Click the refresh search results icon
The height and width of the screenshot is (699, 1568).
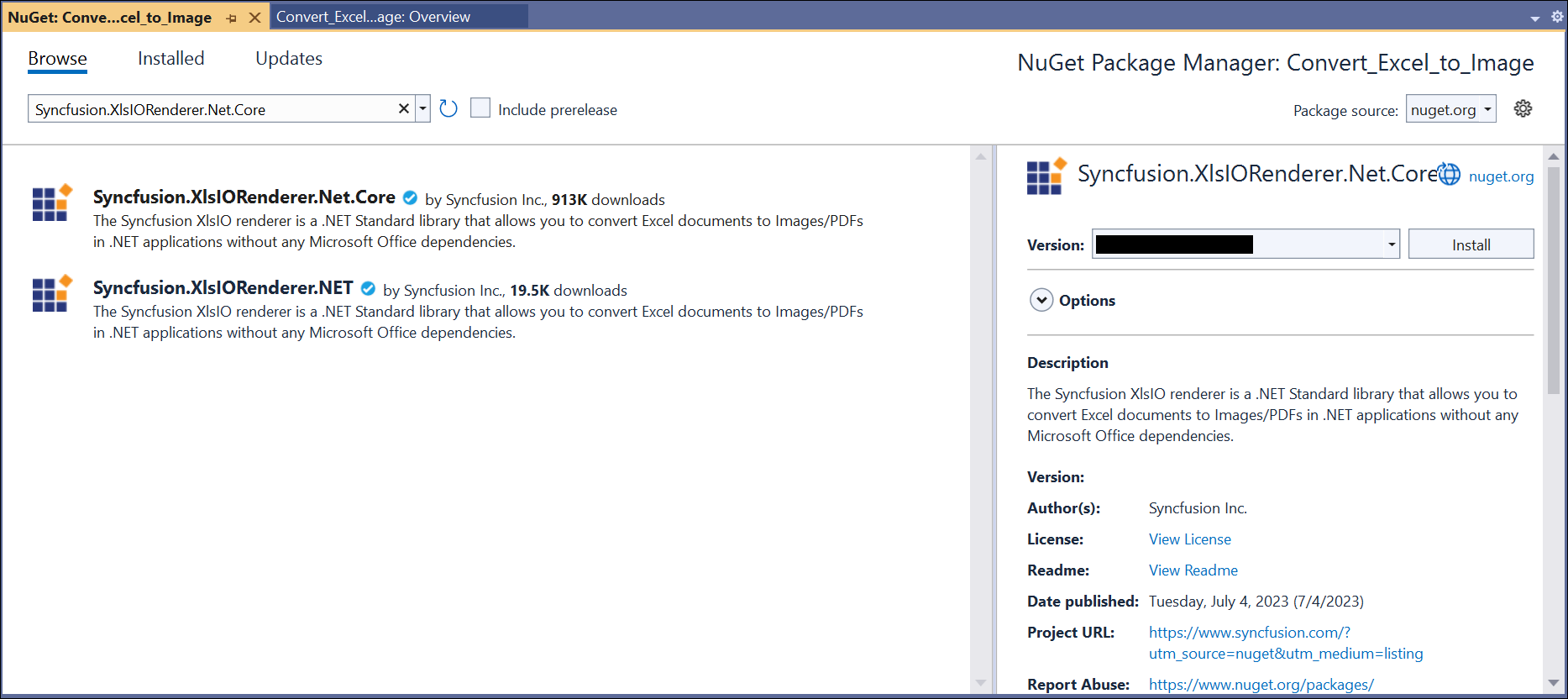point(448,108)
